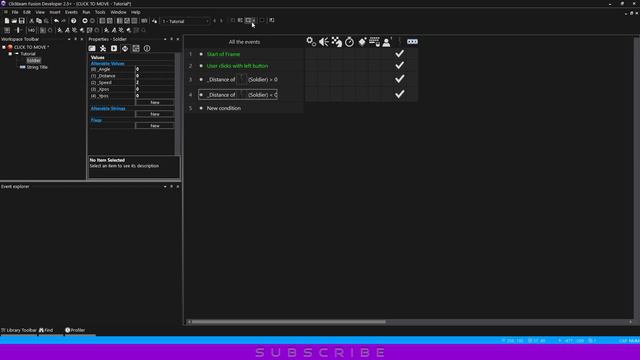Screen dimensions: 640x360
Task: Open the Event explorer panel dropdown arrow
Action: coord(165,187)
